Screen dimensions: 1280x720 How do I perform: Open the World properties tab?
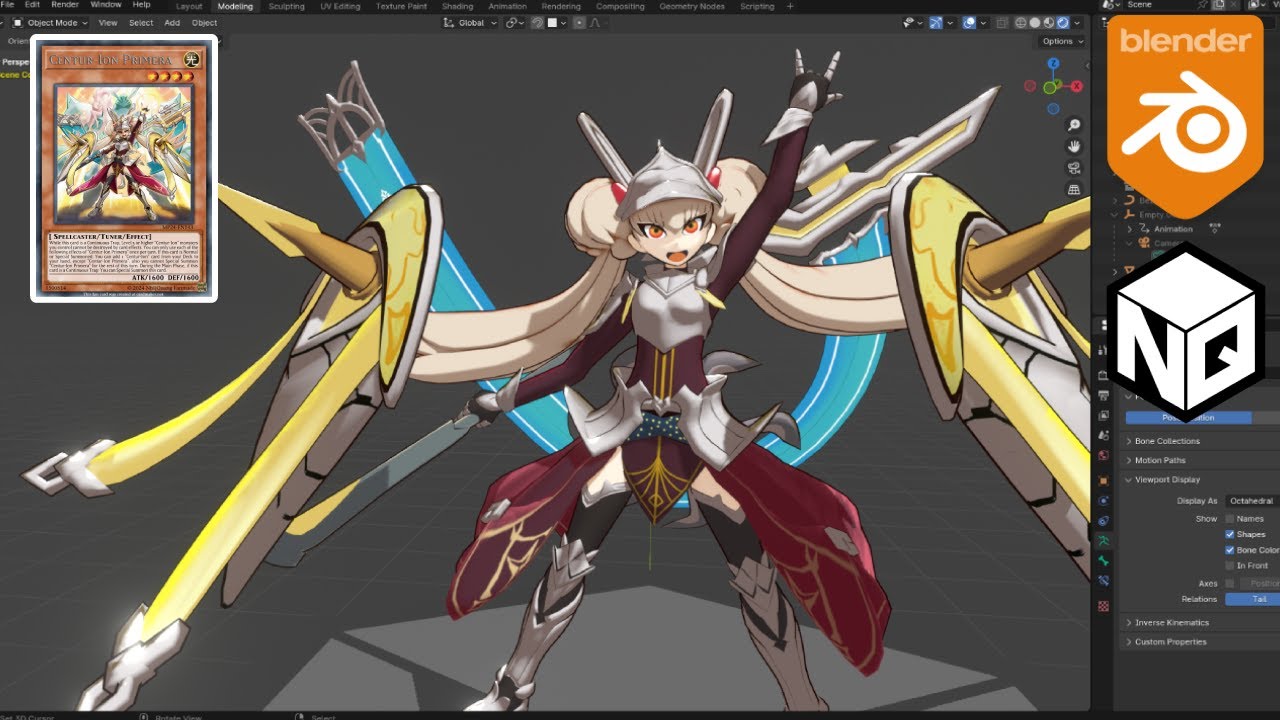pos(1103,455)
